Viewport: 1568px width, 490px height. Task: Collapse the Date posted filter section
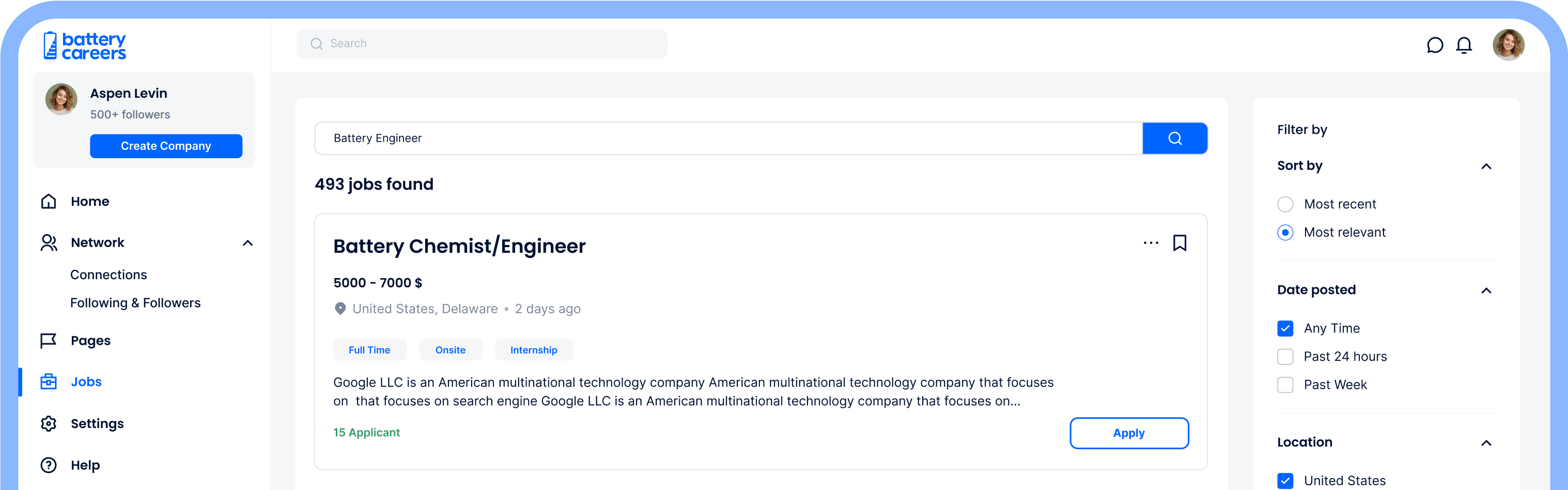click(1486, 290)
